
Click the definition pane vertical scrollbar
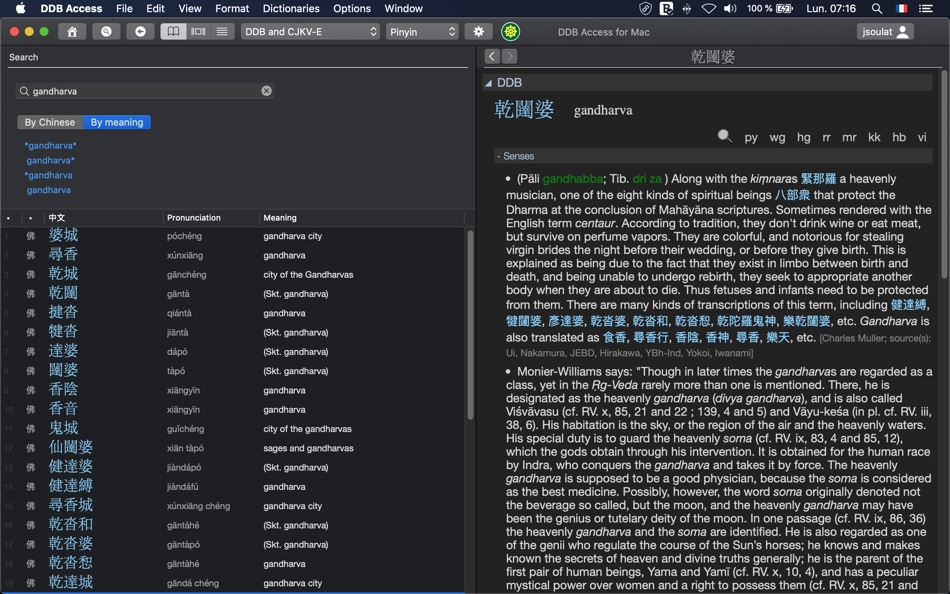click(x=944, y=176)
